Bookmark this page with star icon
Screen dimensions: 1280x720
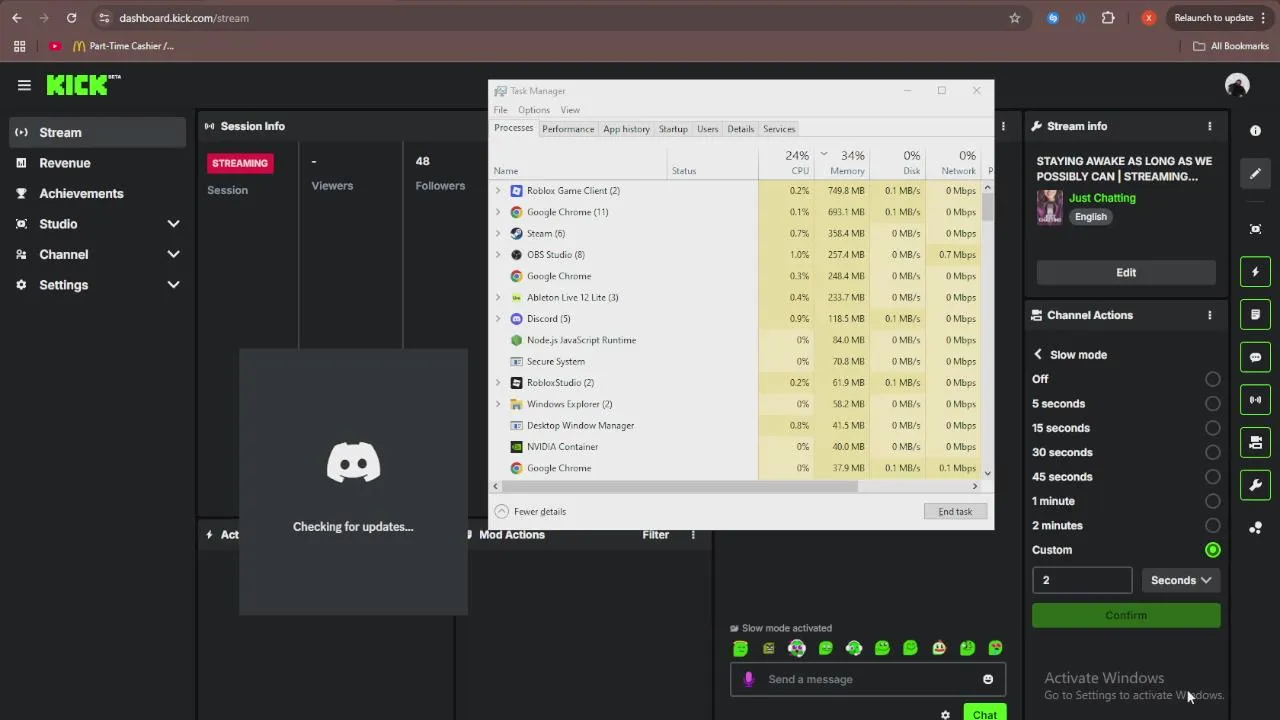coord(1015,18)
